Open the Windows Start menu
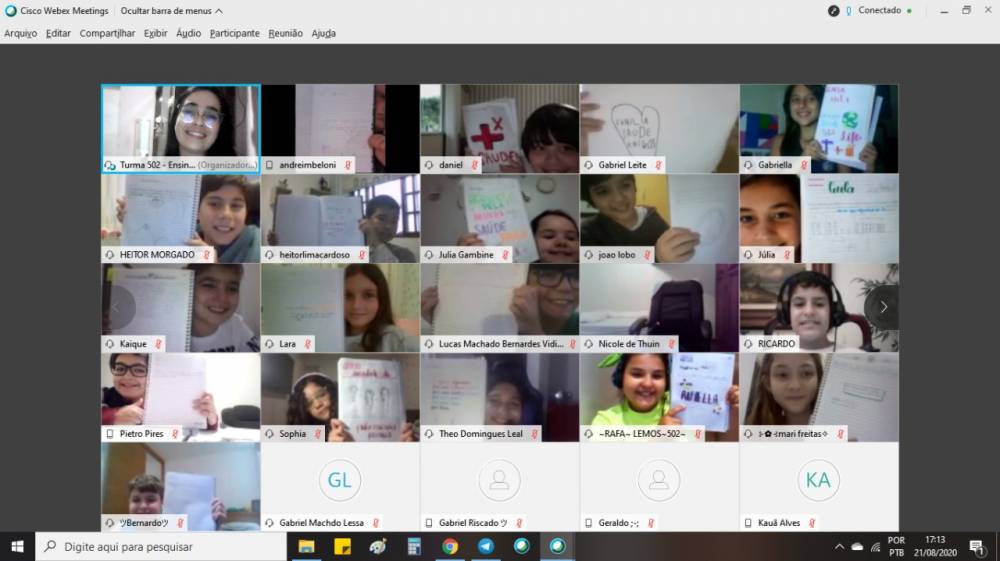The width and height of the screenshot is (1000, 561). (17, 546)
